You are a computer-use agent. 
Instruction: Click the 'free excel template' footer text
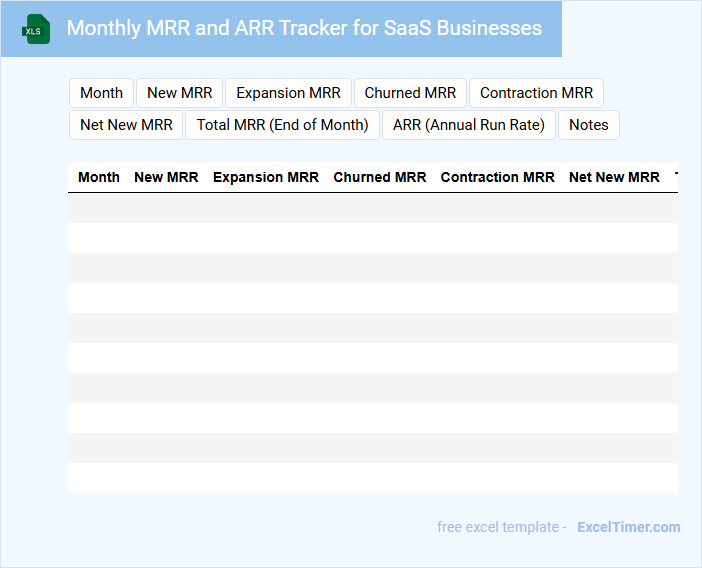pyautogui.click(x=502, y=527)
